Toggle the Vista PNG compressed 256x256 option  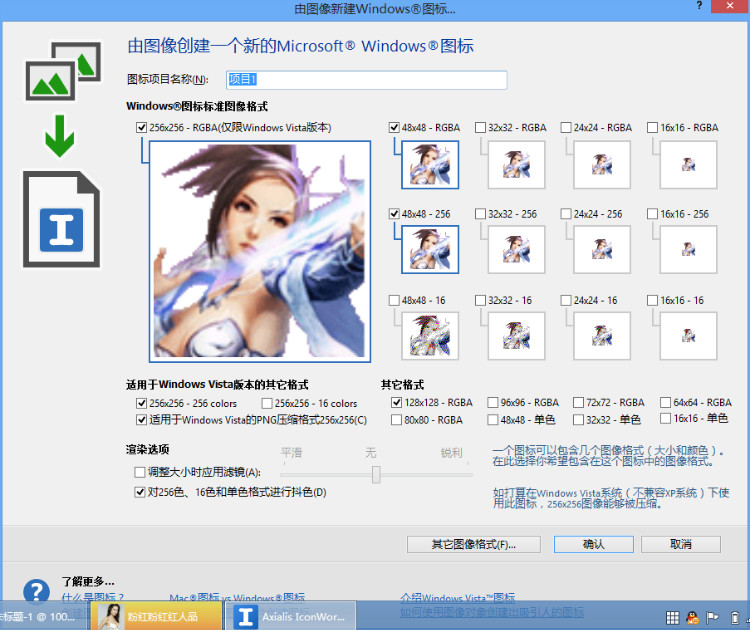pyautogui.click(x=141, y=420)
